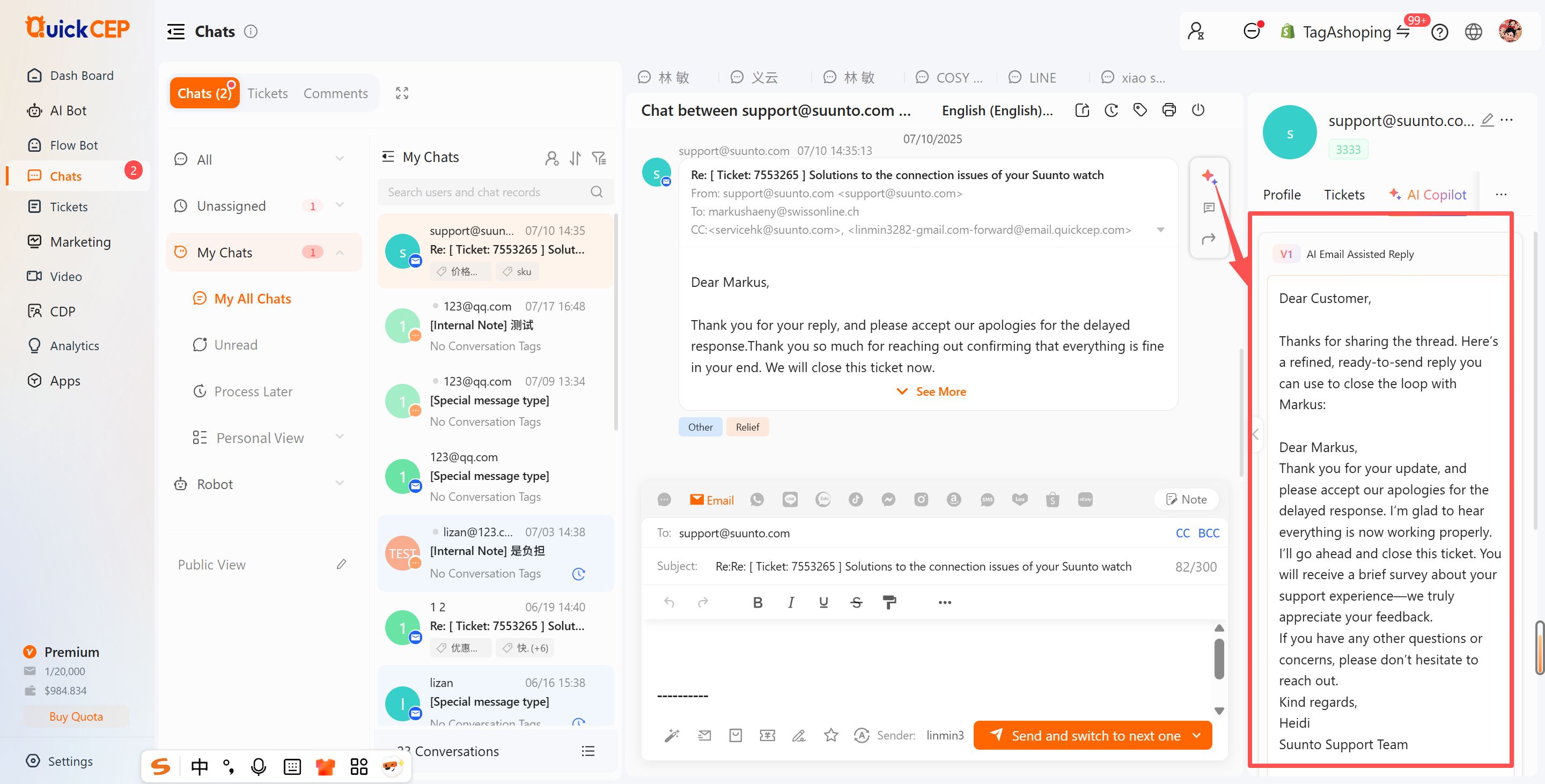Switch to the Tickets tab in chat panel
This screenshot has width=1545, height=784.
[x=268, y=93]
